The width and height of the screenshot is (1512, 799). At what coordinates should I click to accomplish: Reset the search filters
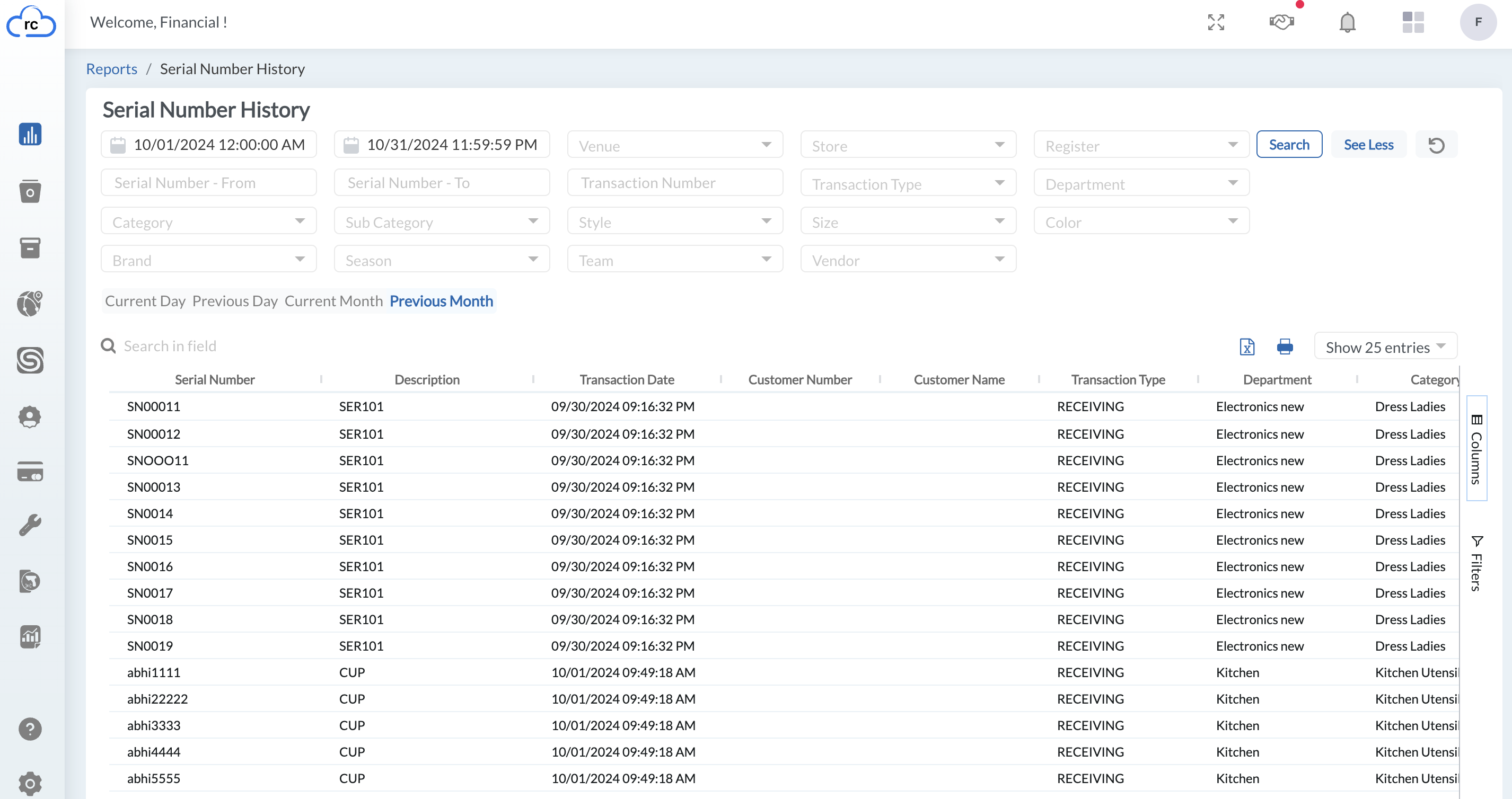(1436, 145)
